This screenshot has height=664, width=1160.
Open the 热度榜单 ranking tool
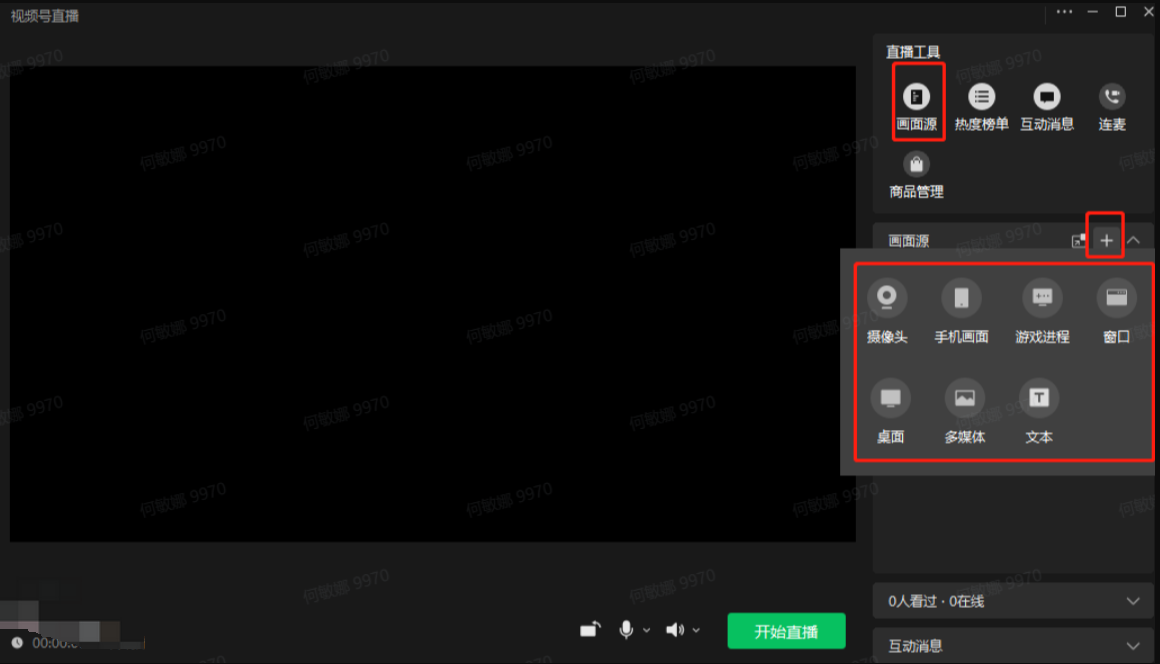(981, 105)
